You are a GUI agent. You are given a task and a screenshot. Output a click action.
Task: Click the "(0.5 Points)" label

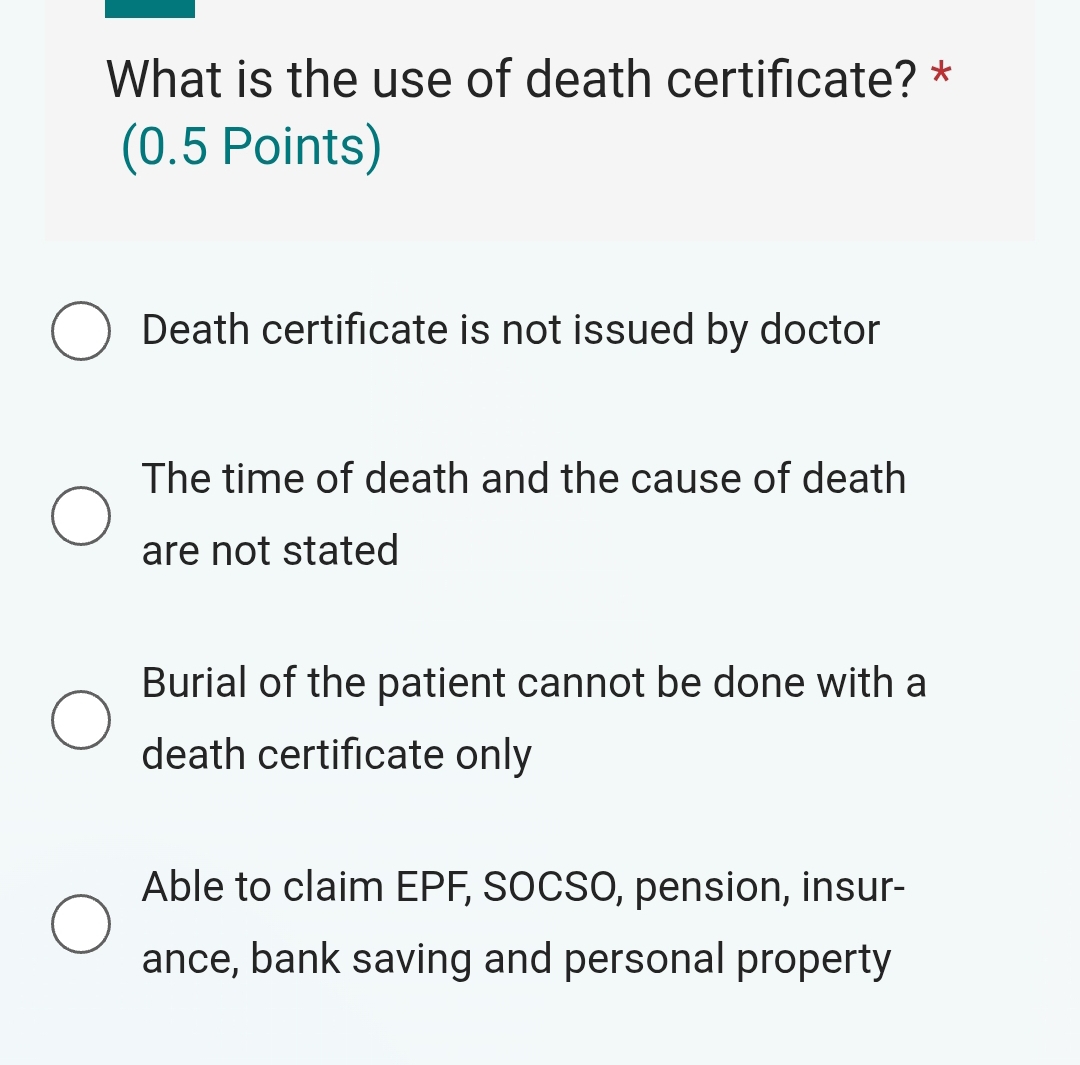(251, 146)
